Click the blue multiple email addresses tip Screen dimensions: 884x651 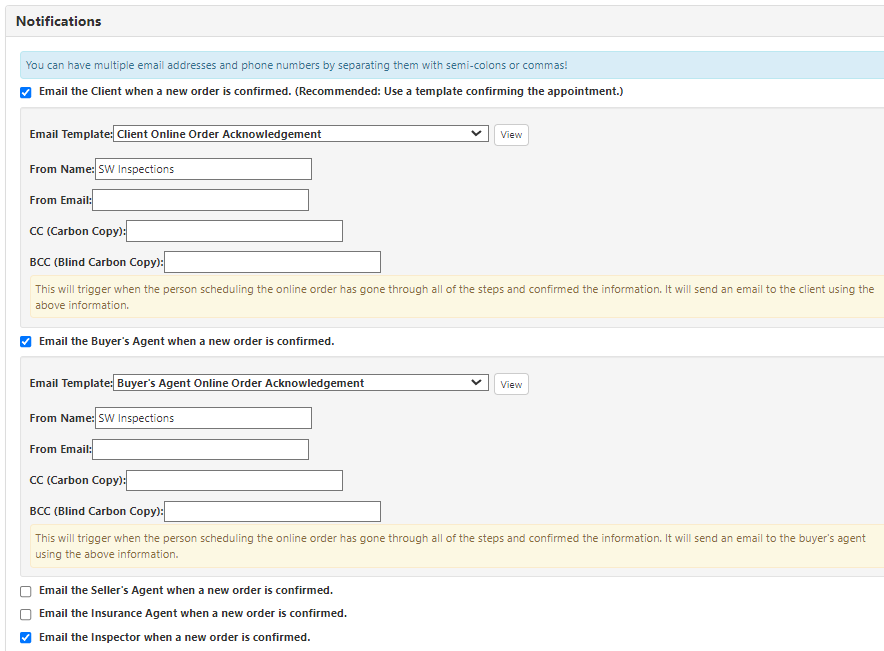[452, 65]
